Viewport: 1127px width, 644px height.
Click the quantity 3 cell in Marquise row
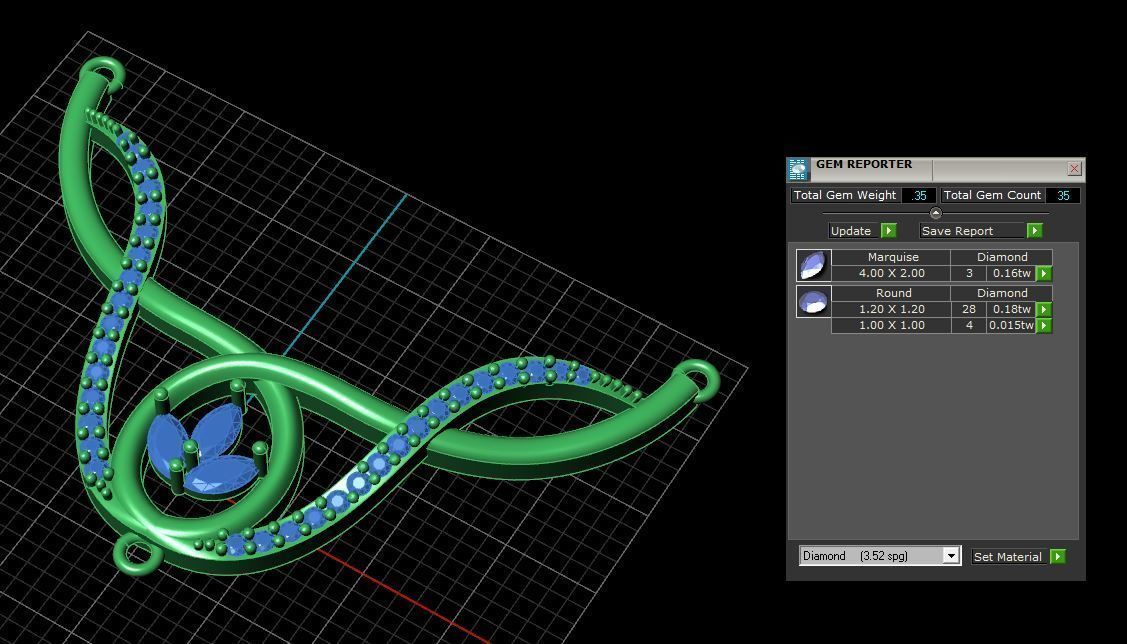pyautogui.click(x=969, y=273)
